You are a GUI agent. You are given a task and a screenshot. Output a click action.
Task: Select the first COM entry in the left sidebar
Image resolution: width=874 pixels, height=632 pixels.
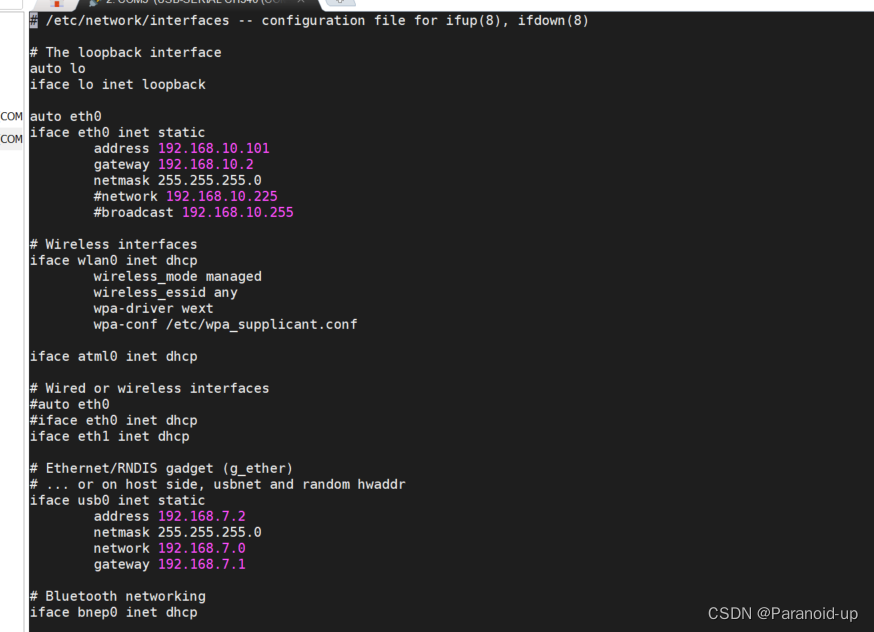tap(11, 116)
